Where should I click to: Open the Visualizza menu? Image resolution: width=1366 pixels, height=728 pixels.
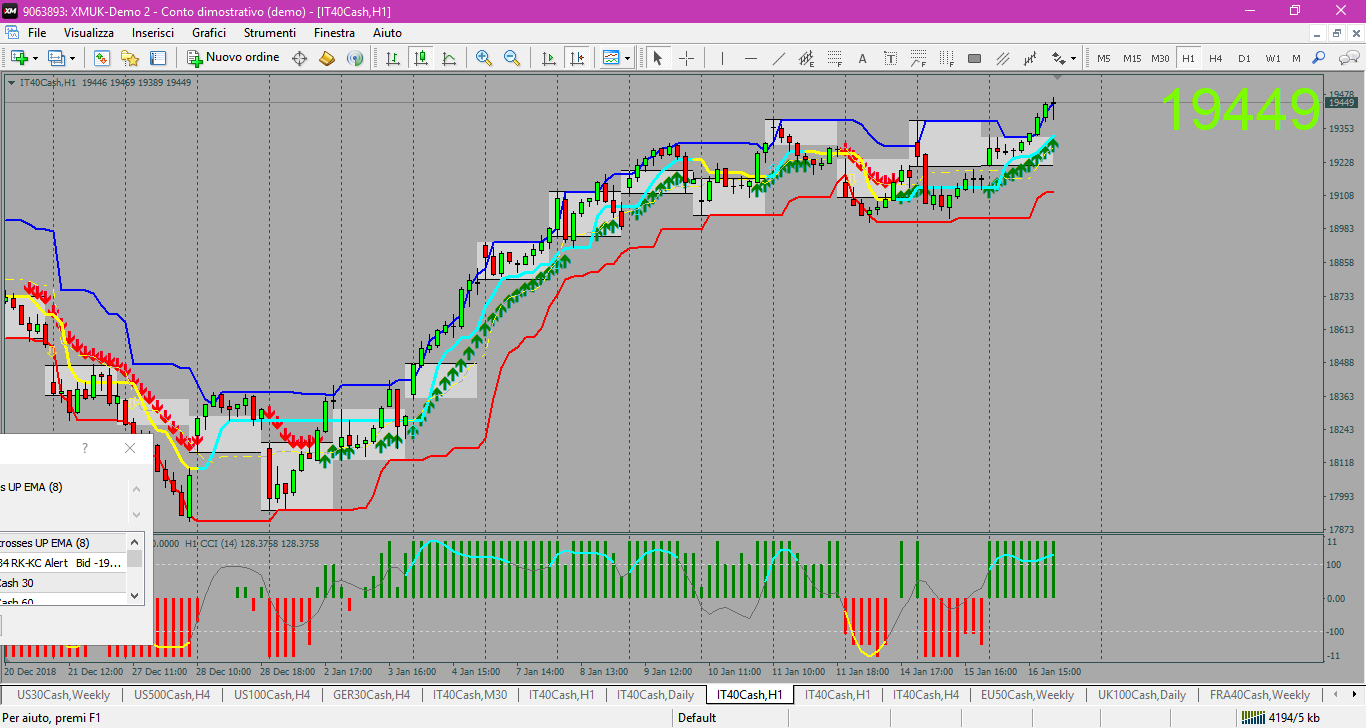click(89, 33)
